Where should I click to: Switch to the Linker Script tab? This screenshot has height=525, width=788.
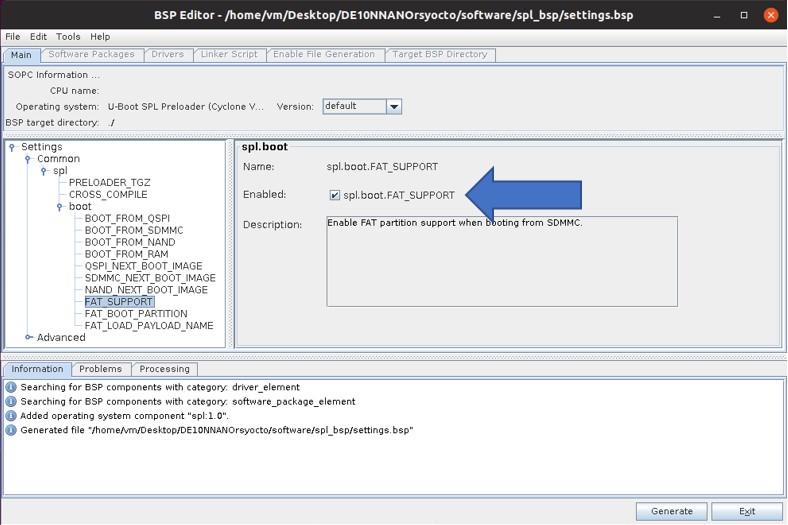[x=228, y=55]
